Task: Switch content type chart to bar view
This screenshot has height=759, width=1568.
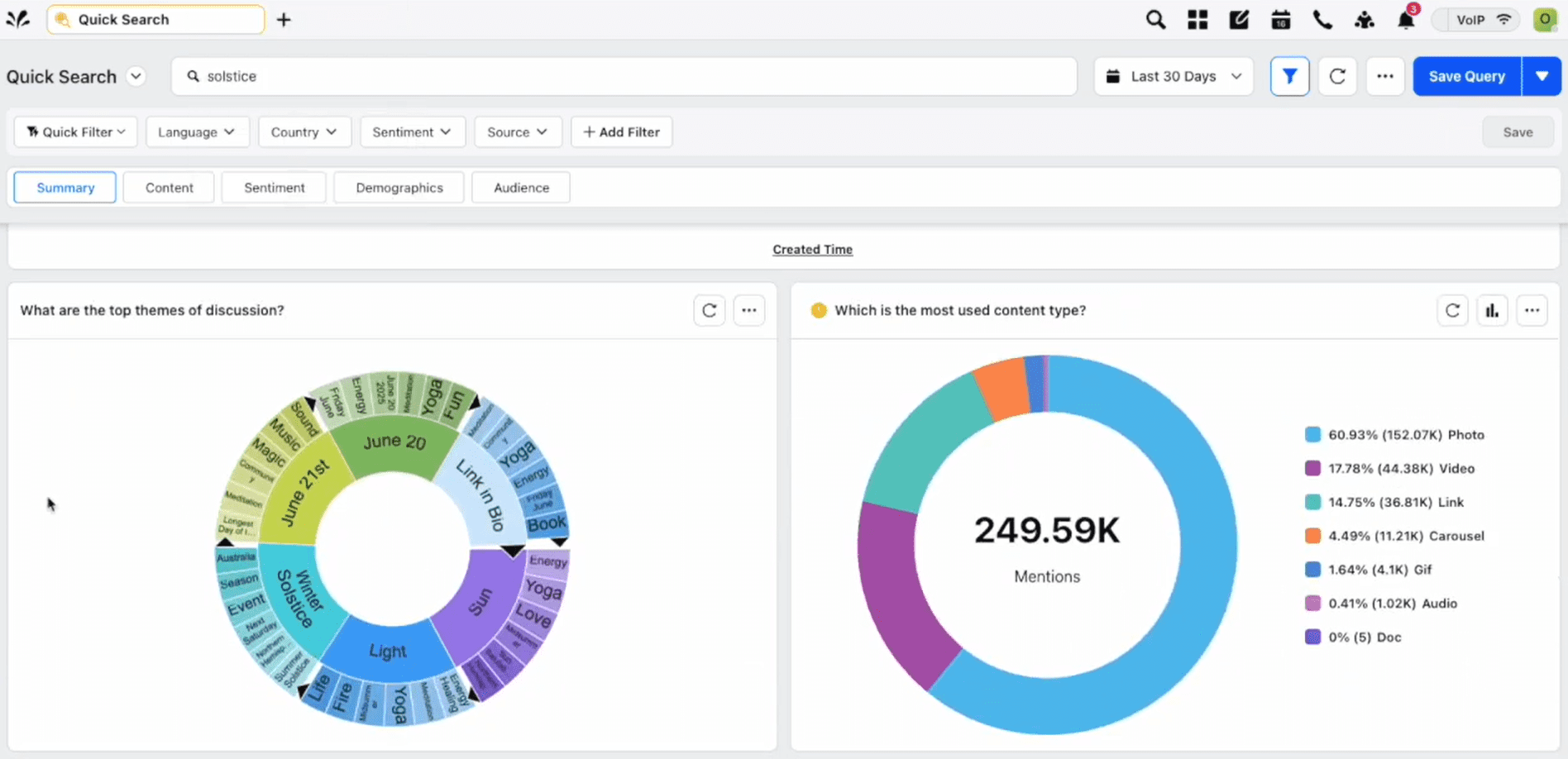Action: pyautogui.click(x=1492, y=310)
